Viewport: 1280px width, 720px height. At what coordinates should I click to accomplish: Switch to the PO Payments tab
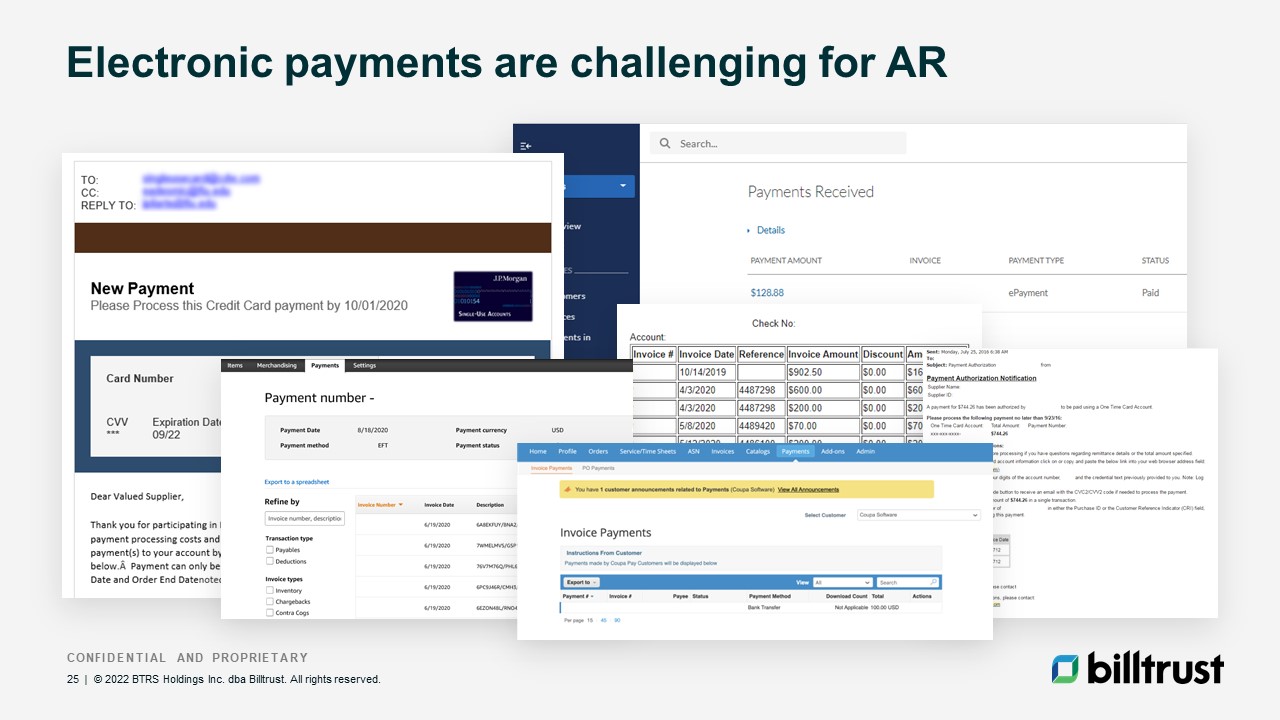598,468
